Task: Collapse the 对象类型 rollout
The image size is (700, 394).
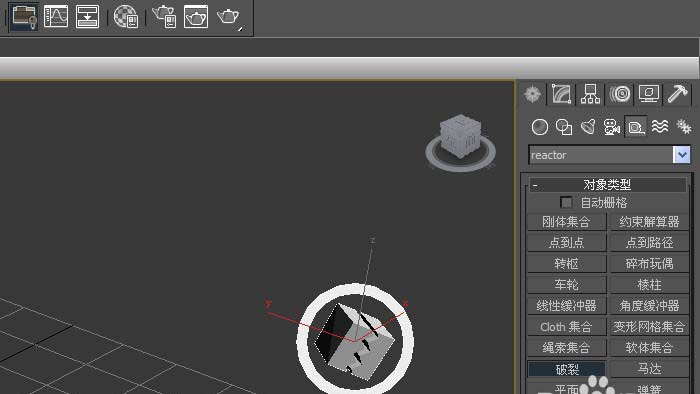Action: coord(608,185)
